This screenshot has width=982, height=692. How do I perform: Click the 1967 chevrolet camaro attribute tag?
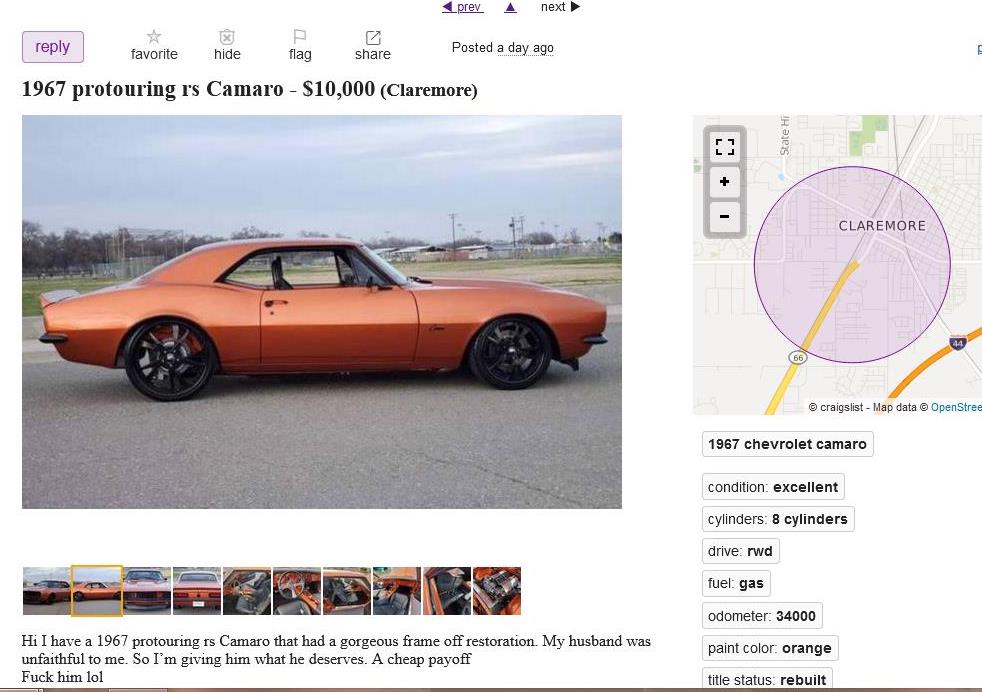tap(787, 444)
